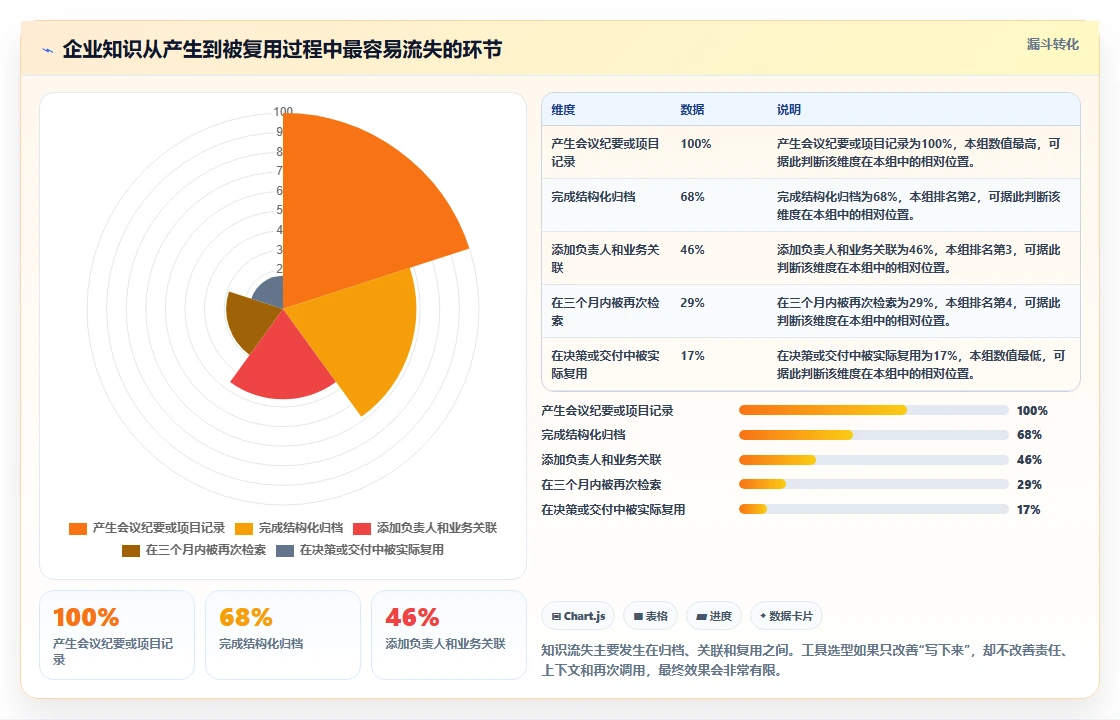Image resolution: width=1120 pixels, height=720 pixels.
Task: Click the brown polar chart segment
Action: pyautogui.click(x=250, y=321)
